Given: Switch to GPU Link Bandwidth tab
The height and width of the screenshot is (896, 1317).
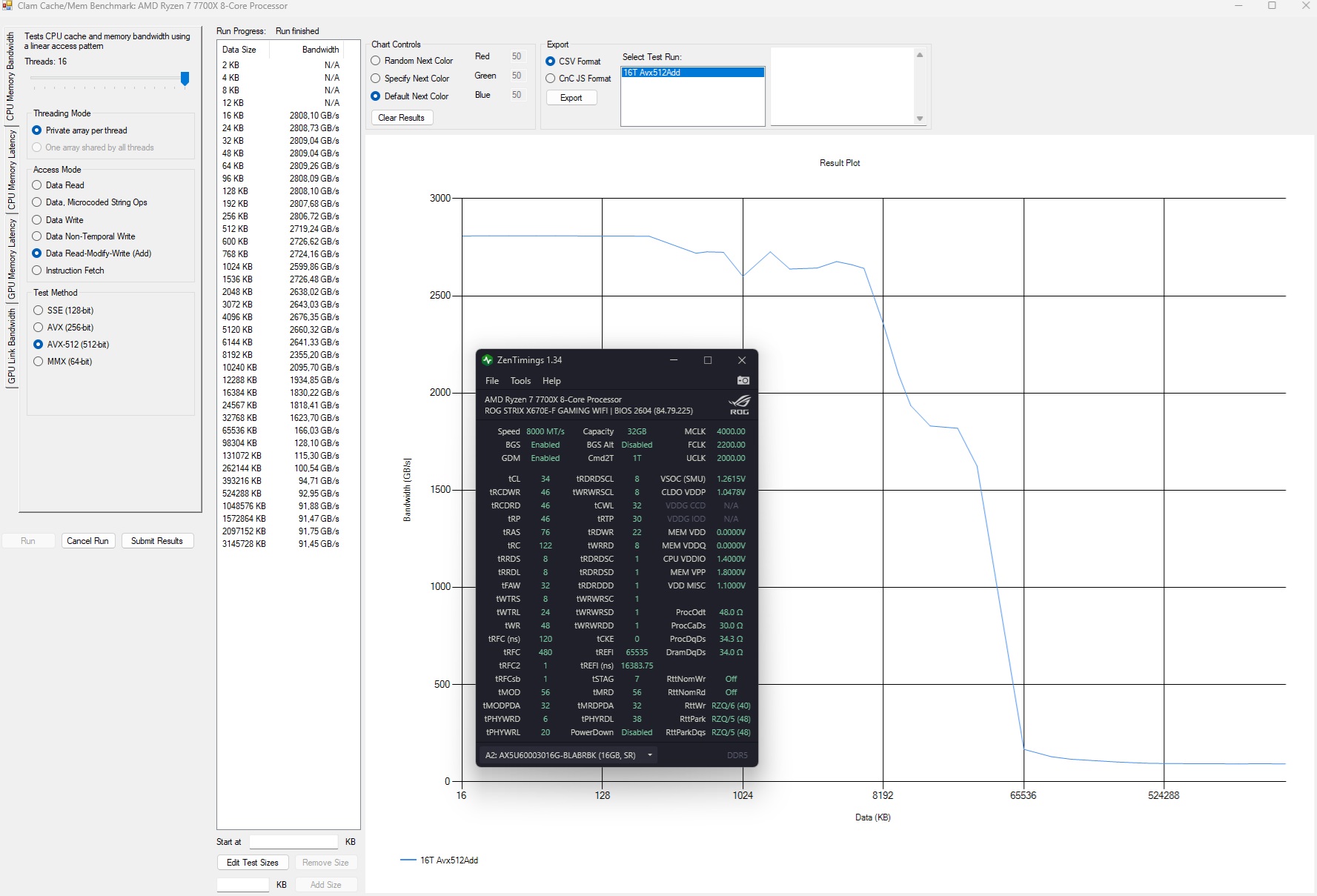Looking at the screenshot, I should [x=10, y=347].
